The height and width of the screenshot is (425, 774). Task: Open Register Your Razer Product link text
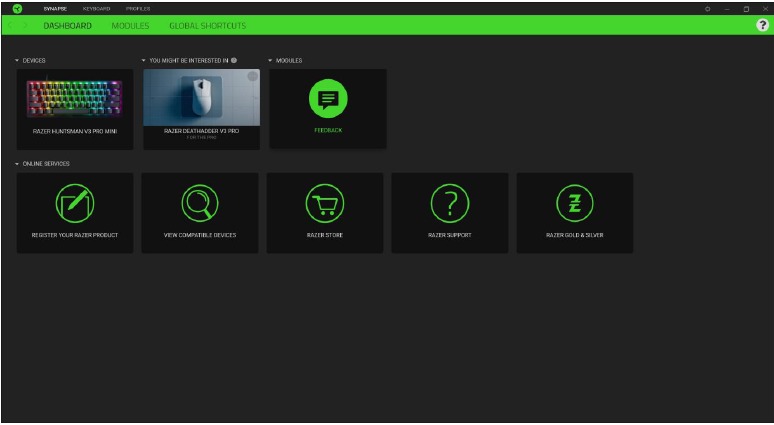click(x=75, y=235)
